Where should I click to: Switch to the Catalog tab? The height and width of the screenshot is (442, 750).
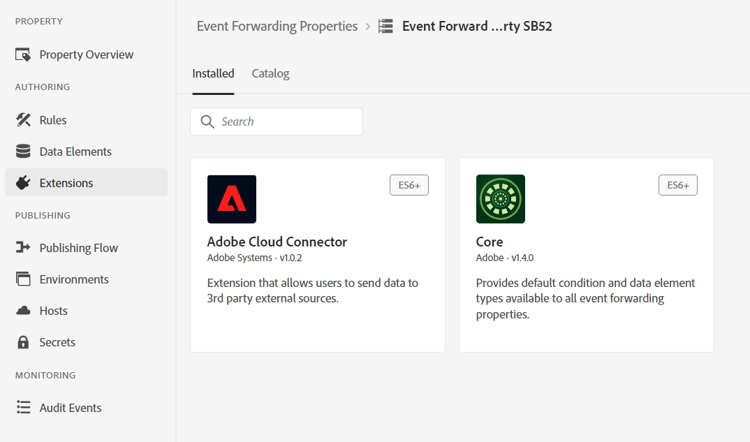[x=270, y=74]
